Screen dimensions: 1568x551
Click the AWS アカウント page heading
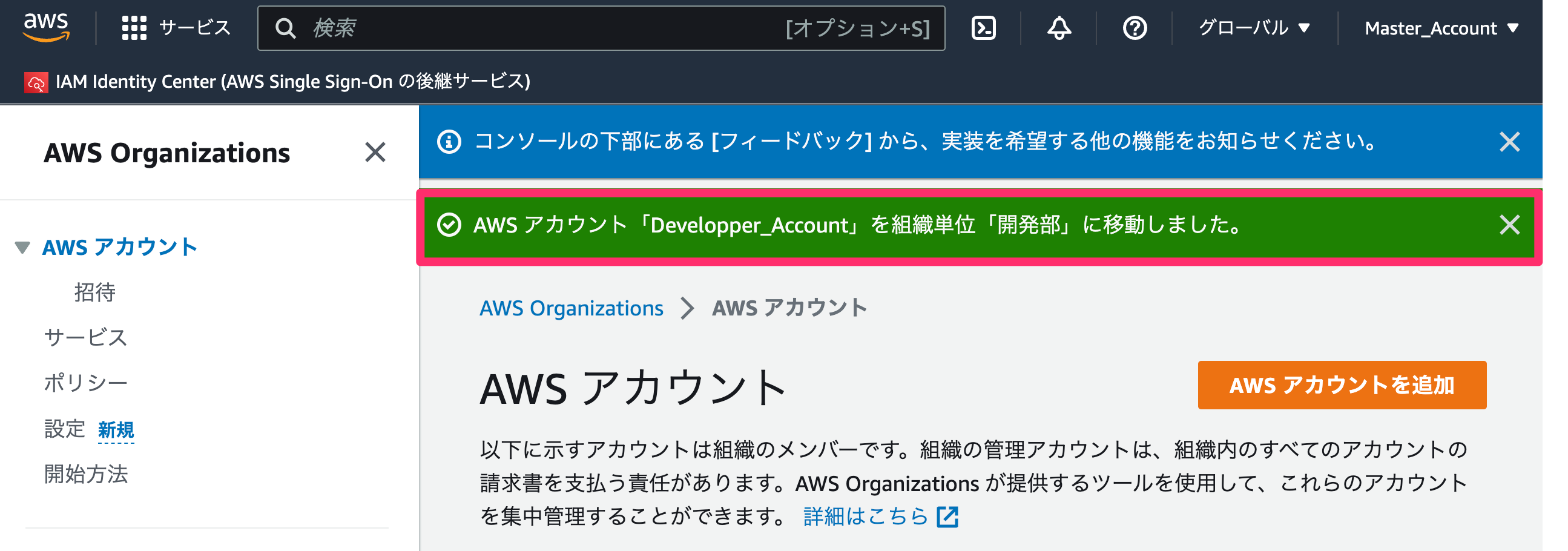pyautogui.click(x=633, y=388)
